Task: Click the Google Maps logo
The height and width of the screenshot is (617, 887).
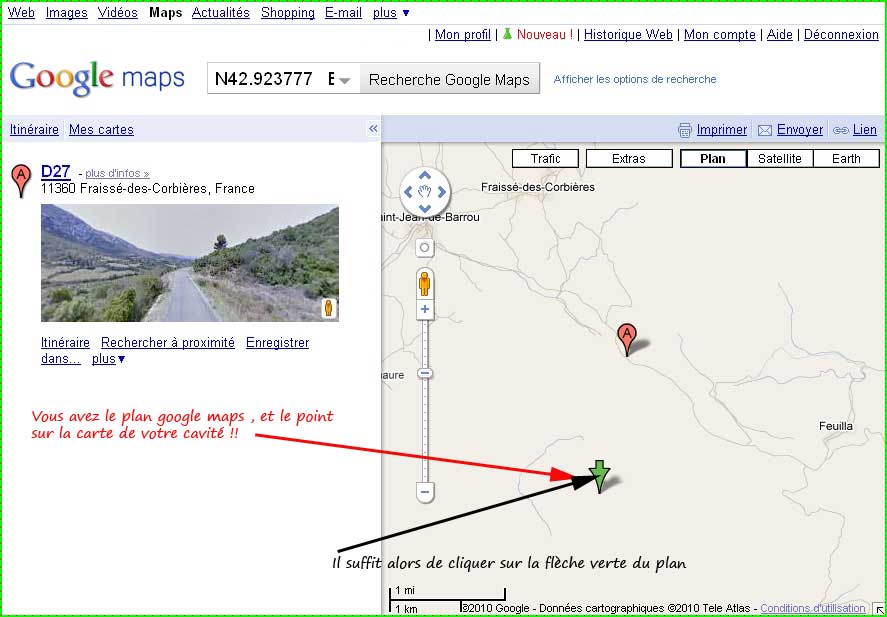Action: 97,79
